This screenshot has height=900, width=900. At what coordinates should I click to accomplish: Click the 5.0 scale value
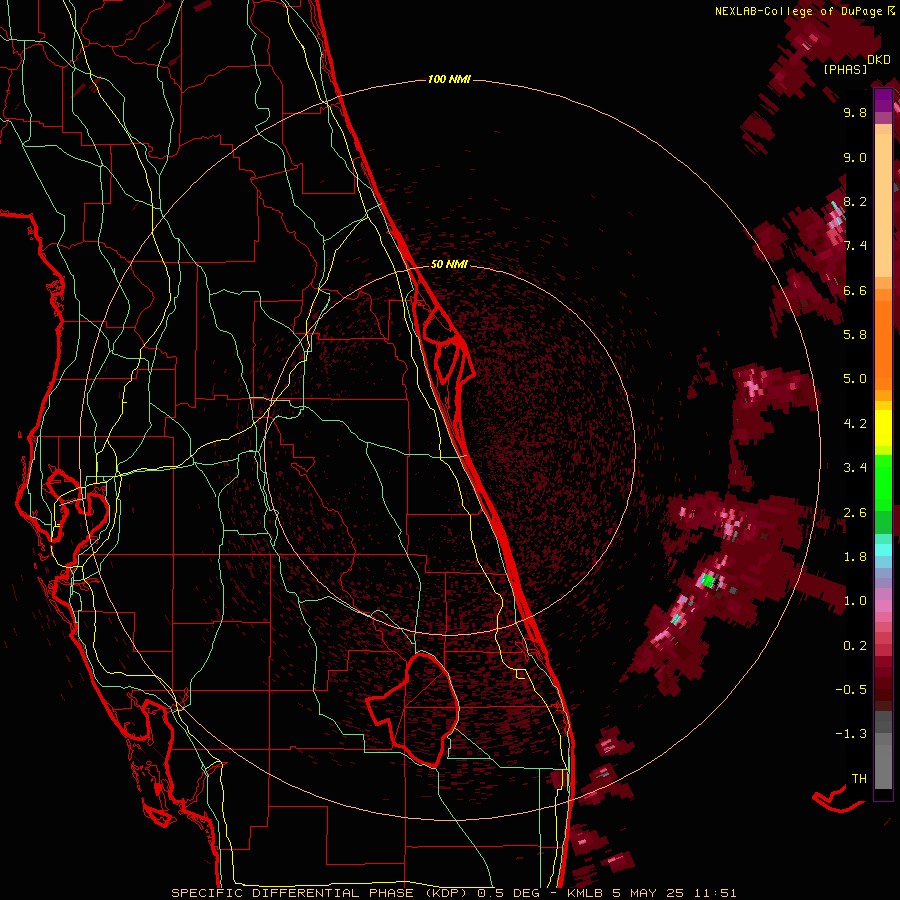855,379
